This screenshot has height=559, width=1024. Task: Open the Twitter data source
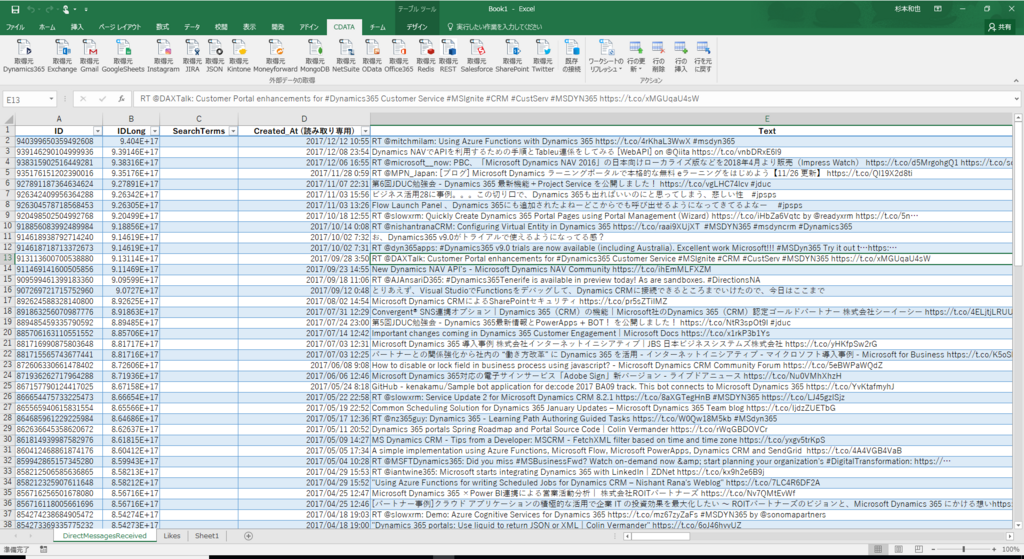[x=542, y=56]
